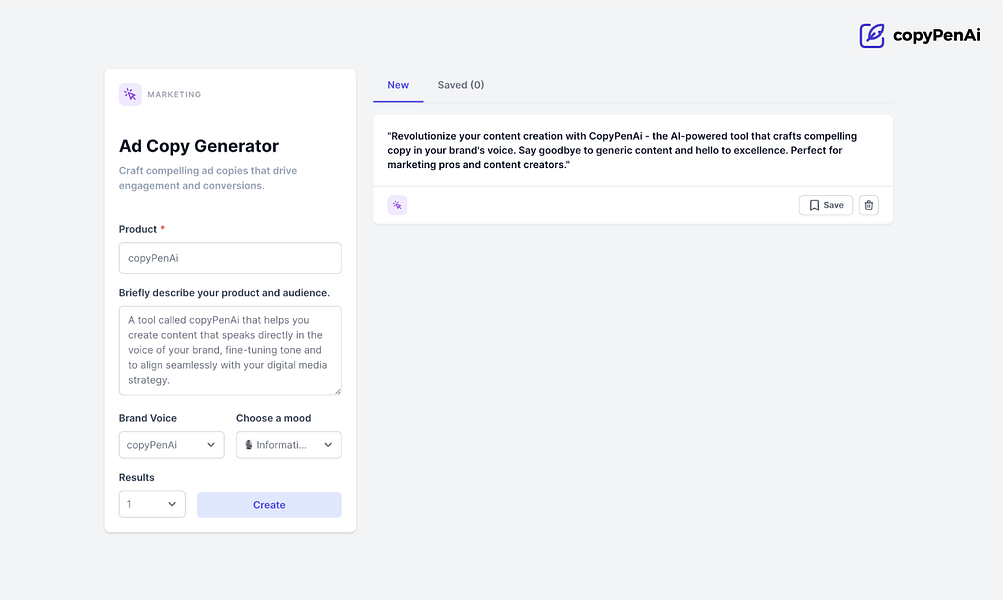Click the Ad Copy Generator heading
The width and height of the screenshot is (1003, 600).
point(199,146)
